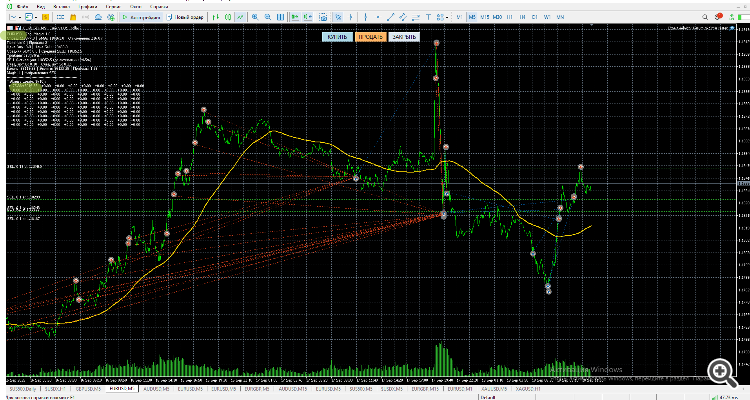The height and width of the screenshot is (400, 750).
Task: Select the Fibonacci retracement tool
Action: [x=416, y=17]
